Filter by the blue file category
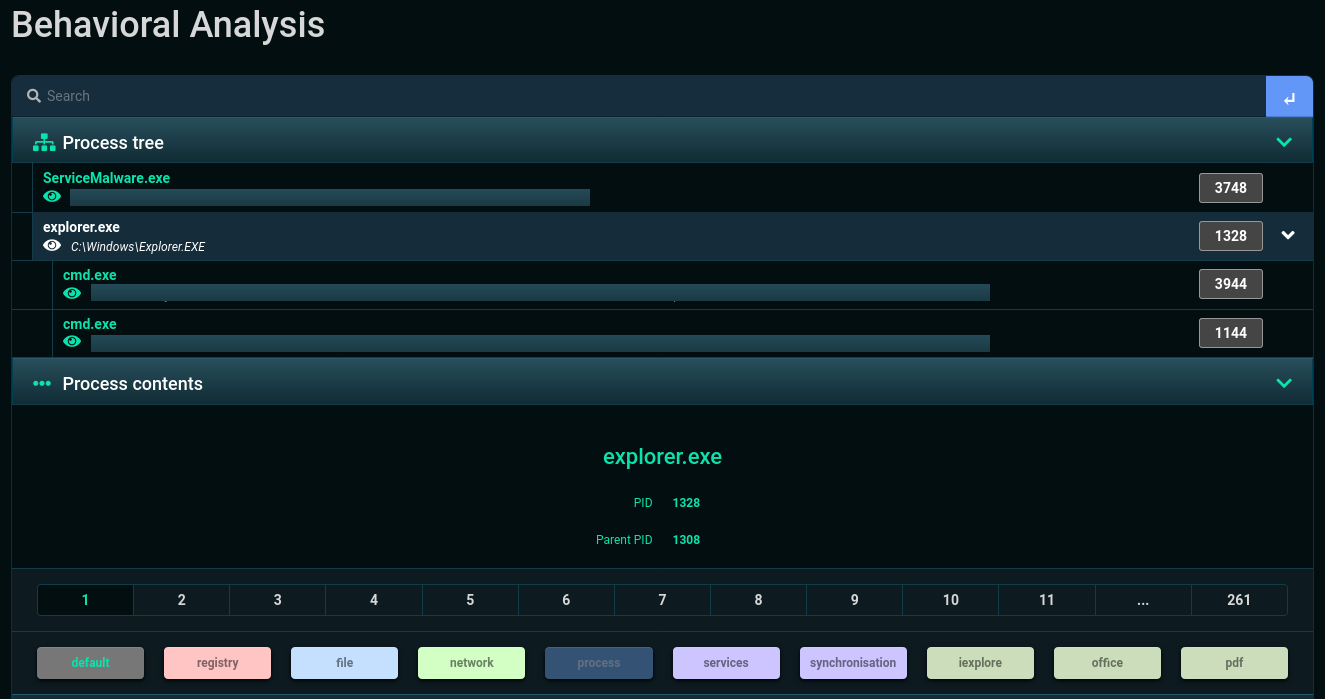The image size is (1325, 699). [x=344, y=663]
